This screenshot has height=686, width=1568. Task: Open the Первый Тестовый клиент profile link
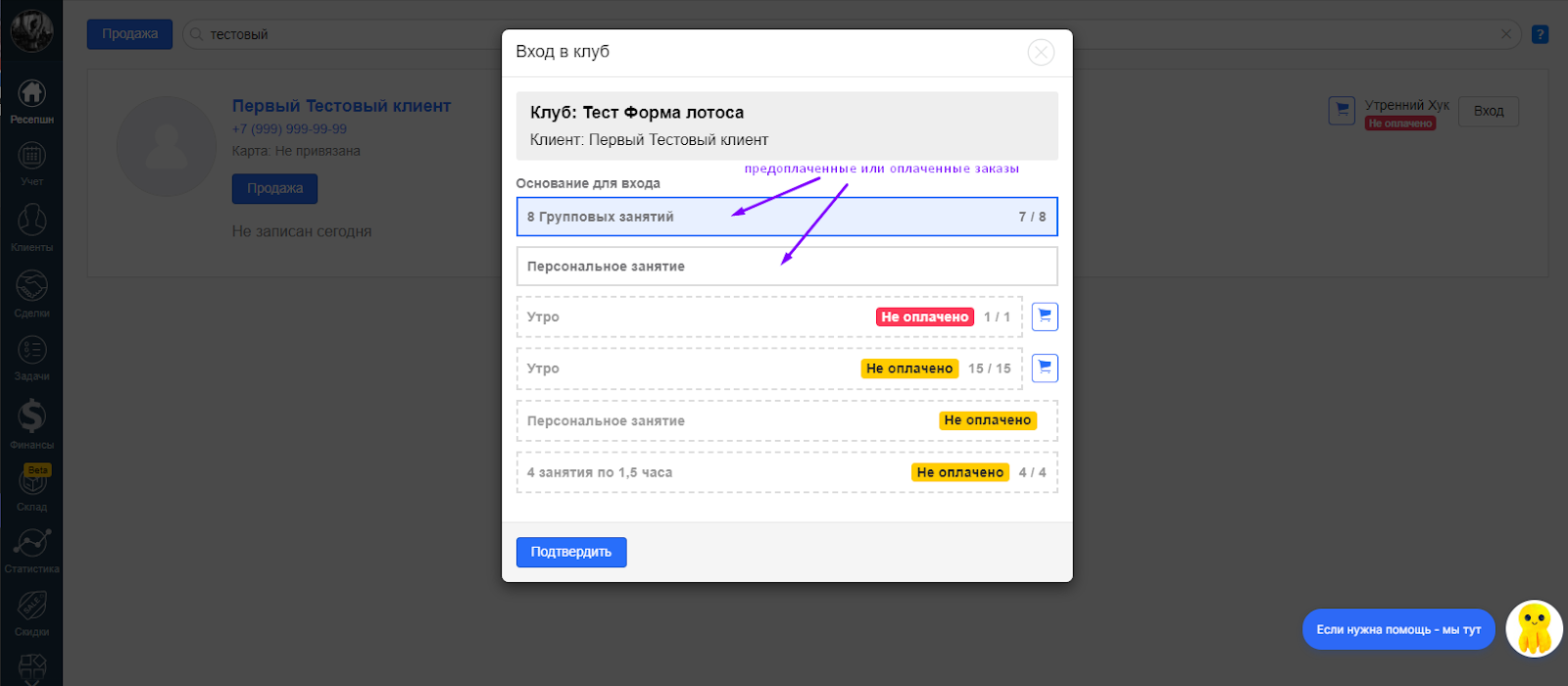click(x=341, y=106)
